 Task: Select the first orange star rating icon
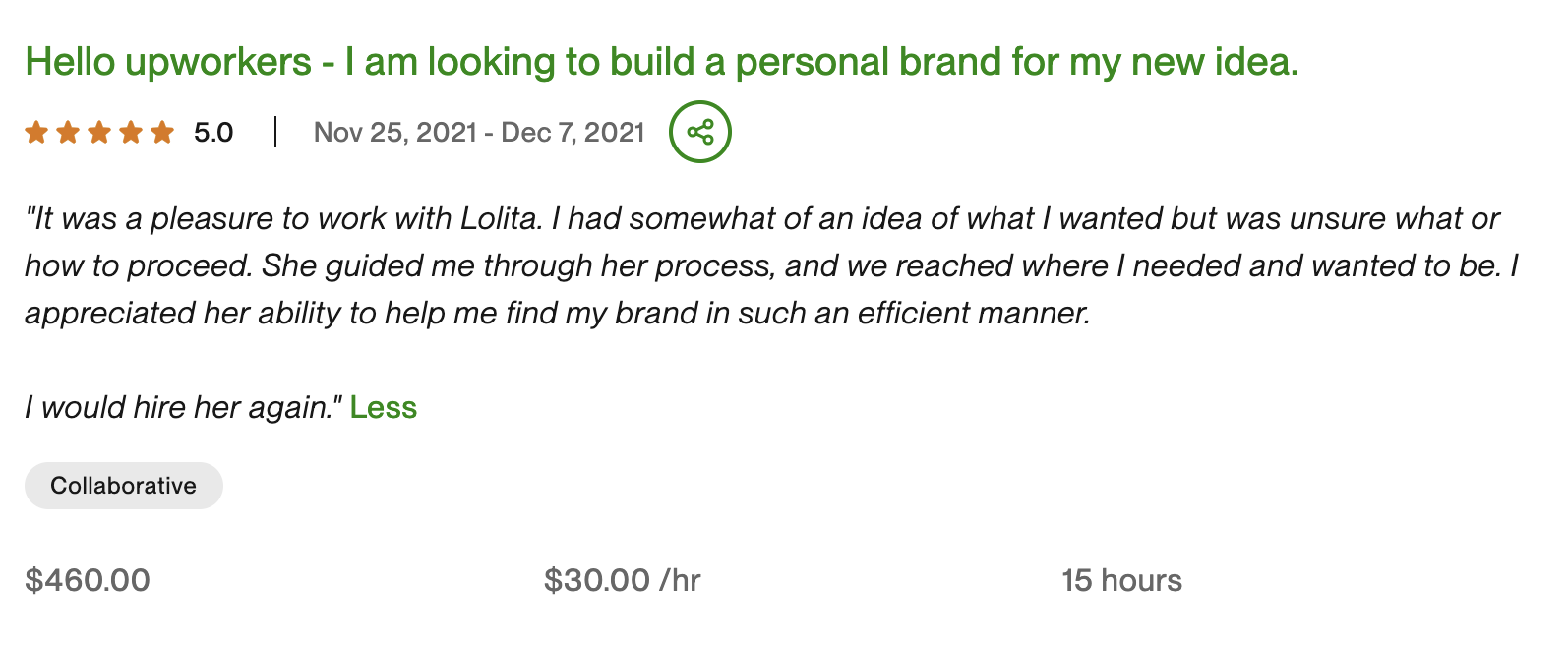37,131
